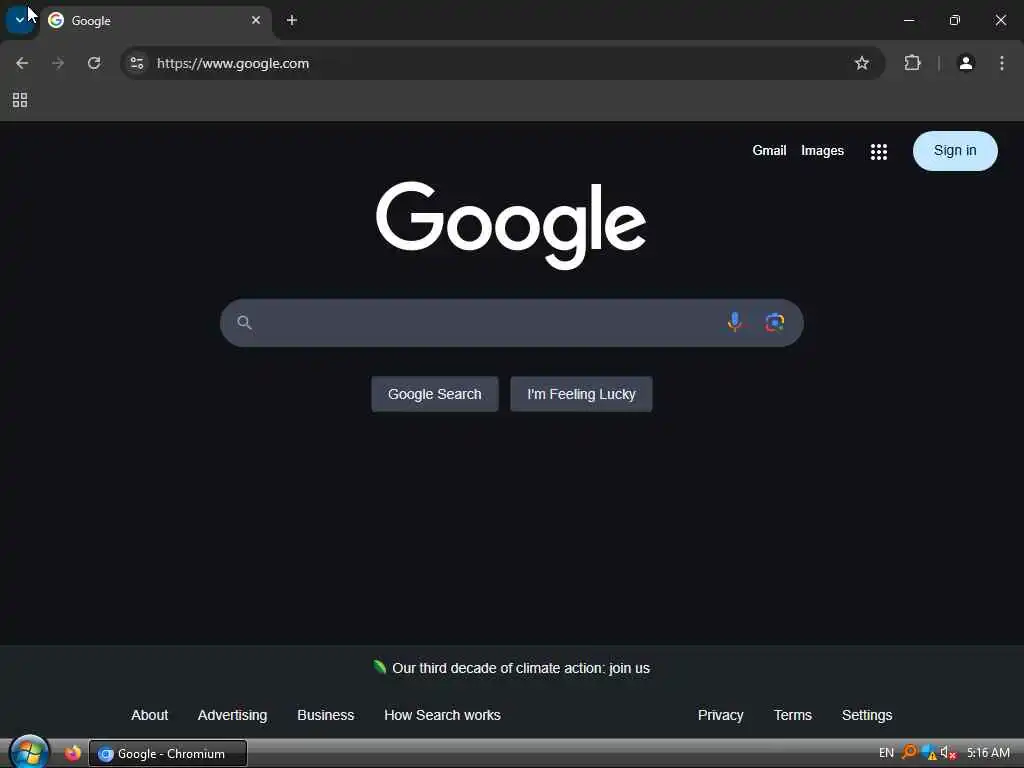Open the apps grid in bookmarks bar
The width and height of the screenshot is (1024, 768).
(x=20, y=100)
